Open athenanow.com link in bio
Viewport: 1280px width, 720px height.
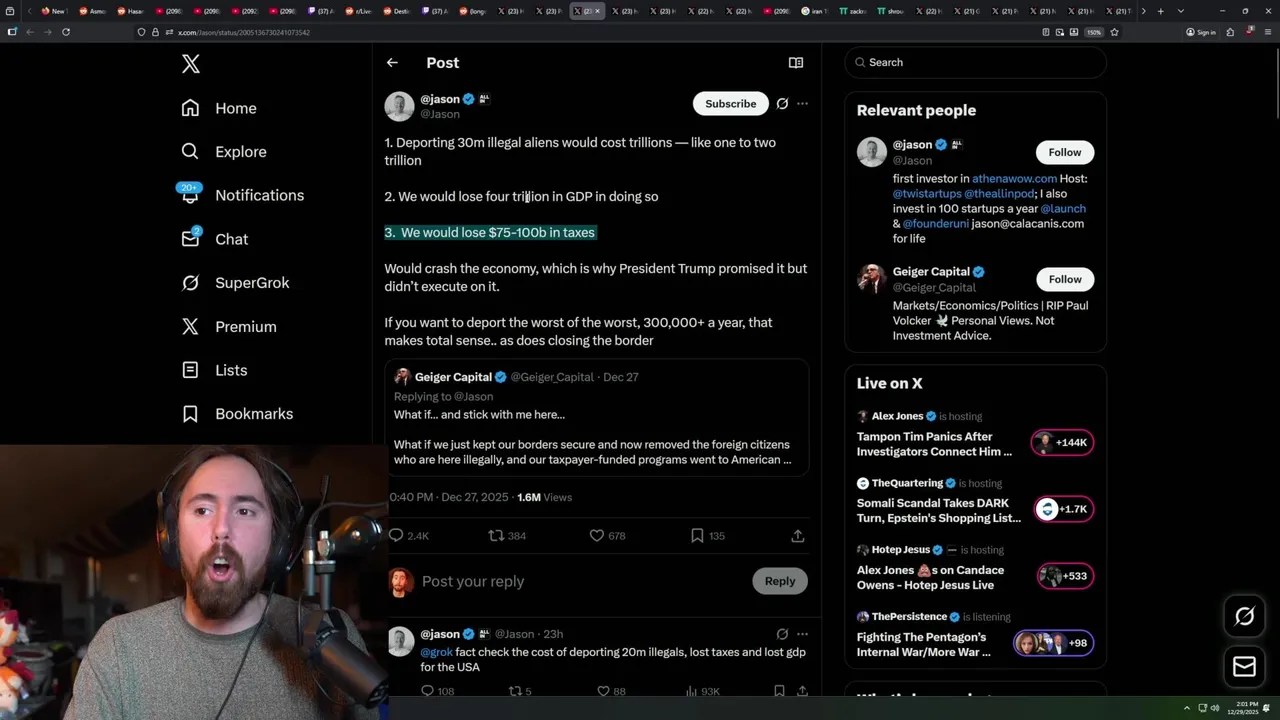point(1014,178)
